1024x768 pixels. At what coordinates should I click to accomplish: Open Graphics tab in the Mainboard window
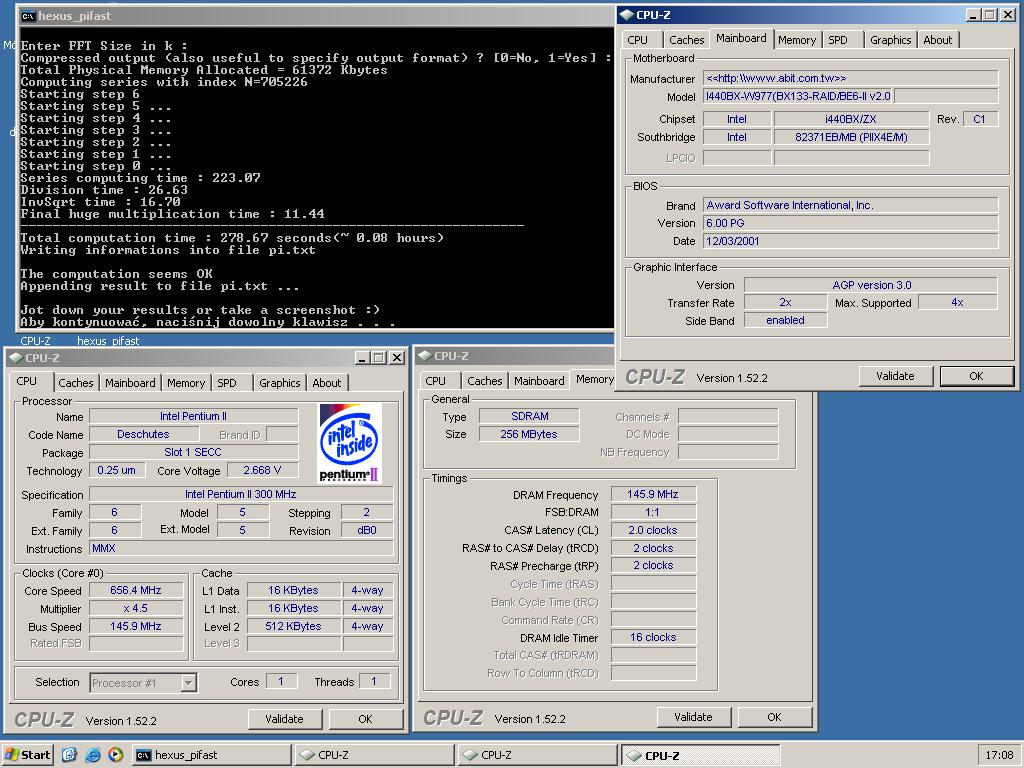[890, 40]
